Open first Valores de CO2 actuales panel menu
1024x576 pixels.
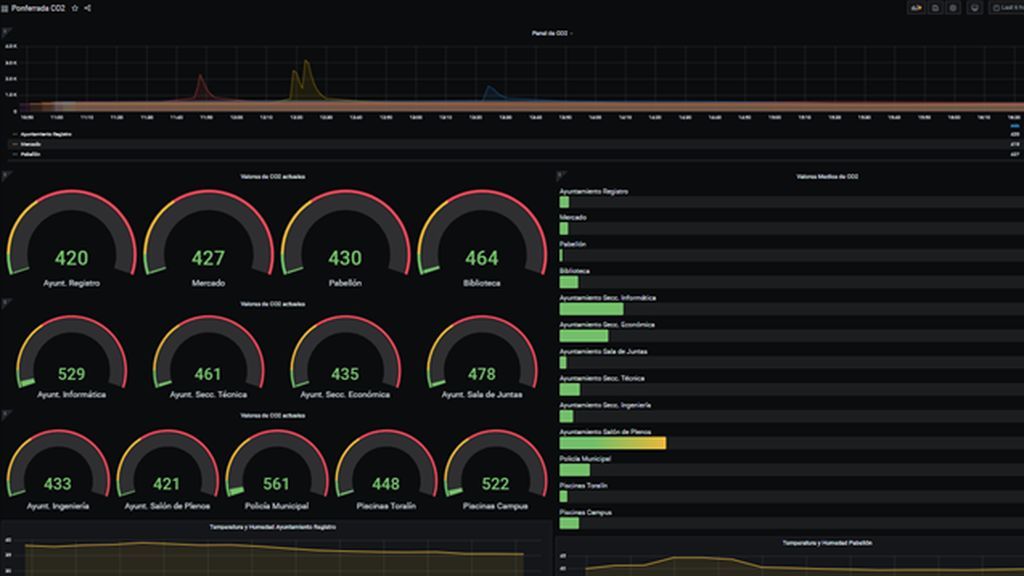coord(272,176)
